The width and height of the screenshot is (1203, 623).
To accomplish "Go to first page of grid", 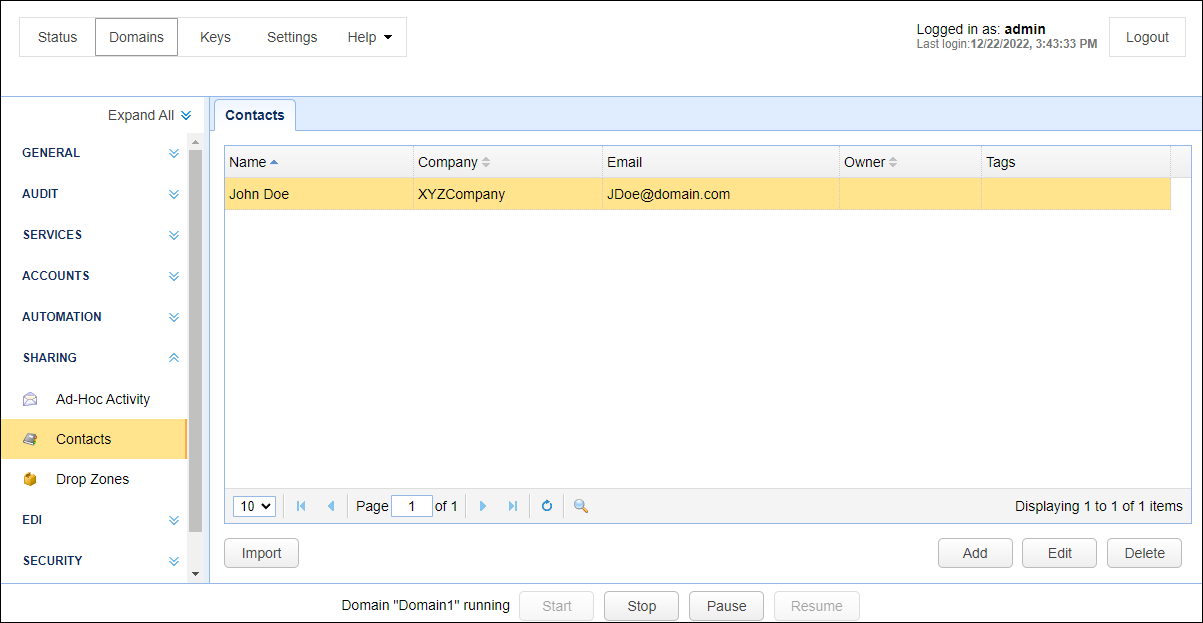I will pos(301,506).
